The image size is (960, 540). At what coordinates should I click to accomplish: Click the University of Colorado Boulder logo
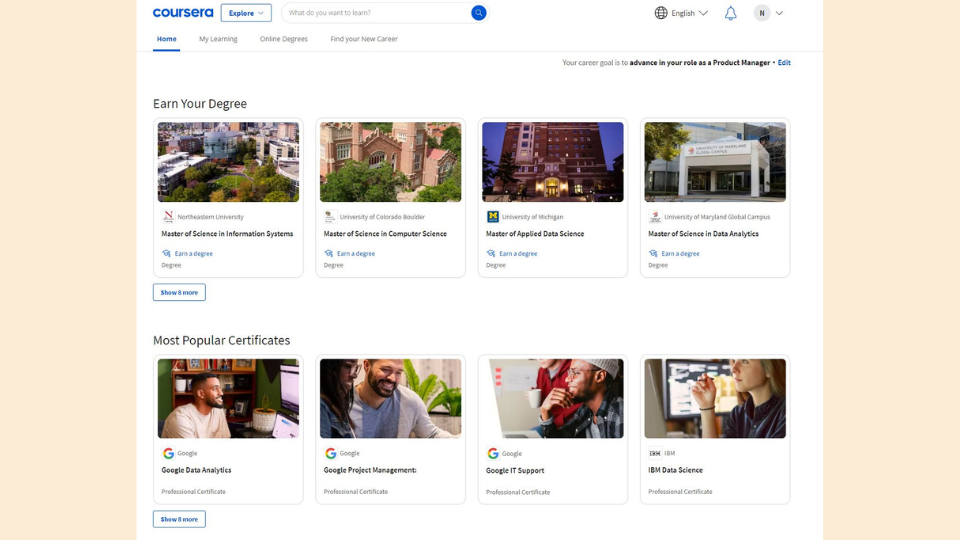tap(330, 217)
